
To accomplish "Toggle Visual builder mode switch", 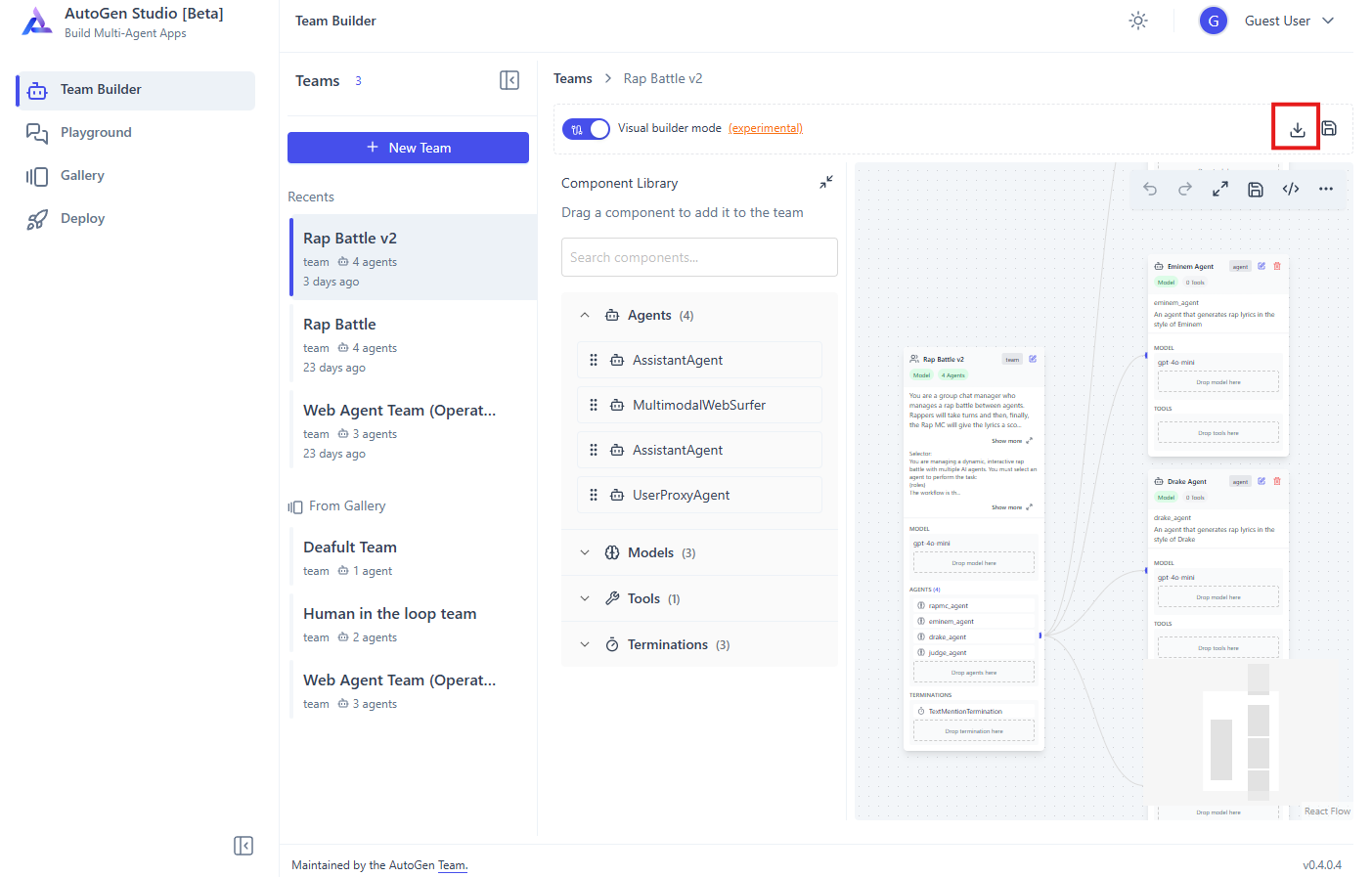I will click(586, 128).
